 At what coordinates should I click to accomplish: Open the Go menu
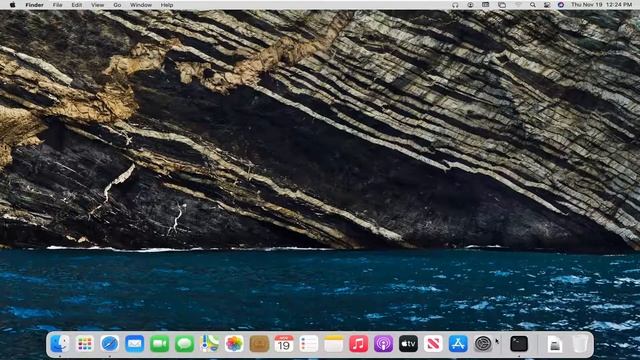117,5
